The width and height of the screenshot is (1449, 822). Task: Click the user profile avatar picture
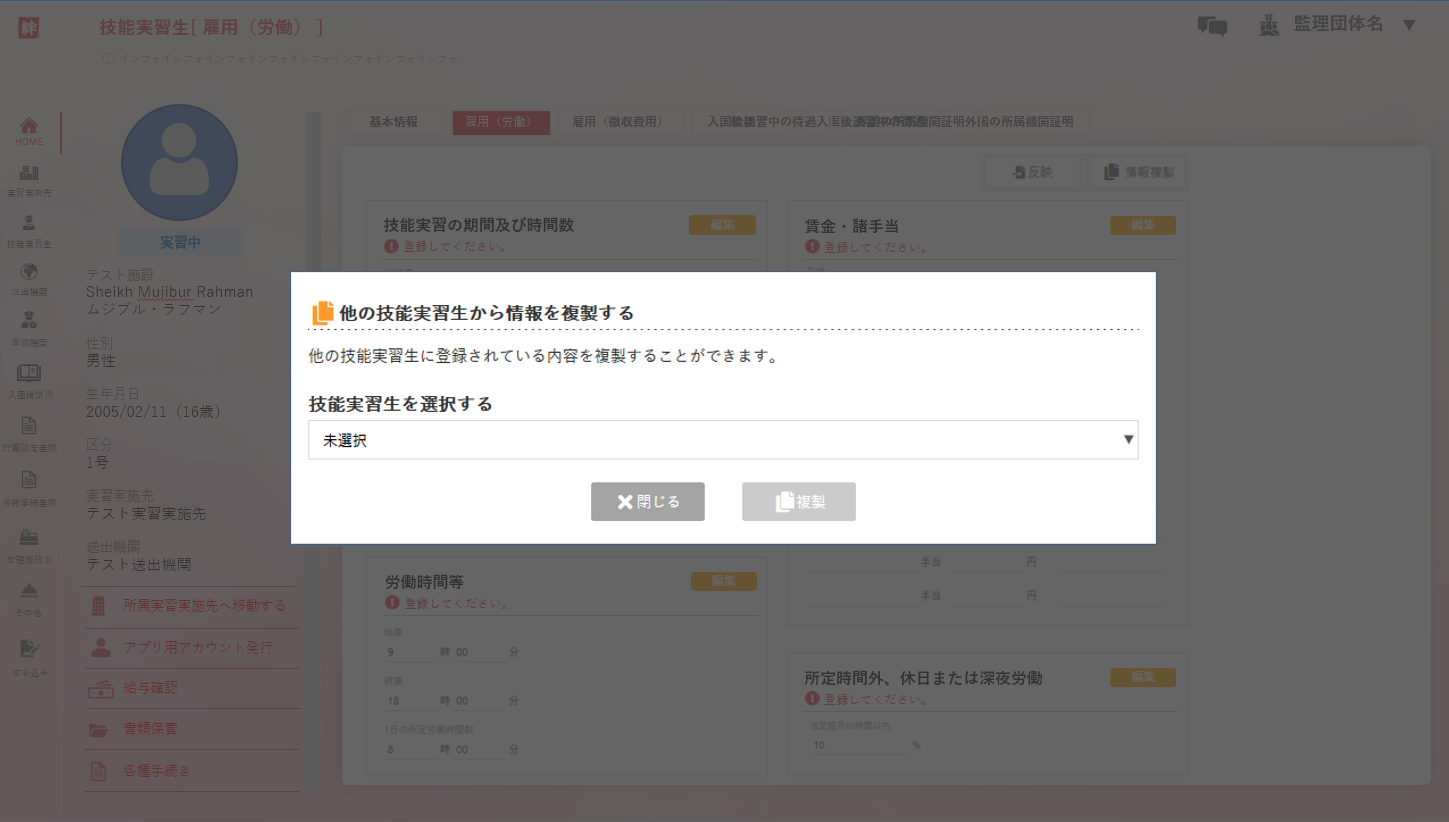click(180, 162)
